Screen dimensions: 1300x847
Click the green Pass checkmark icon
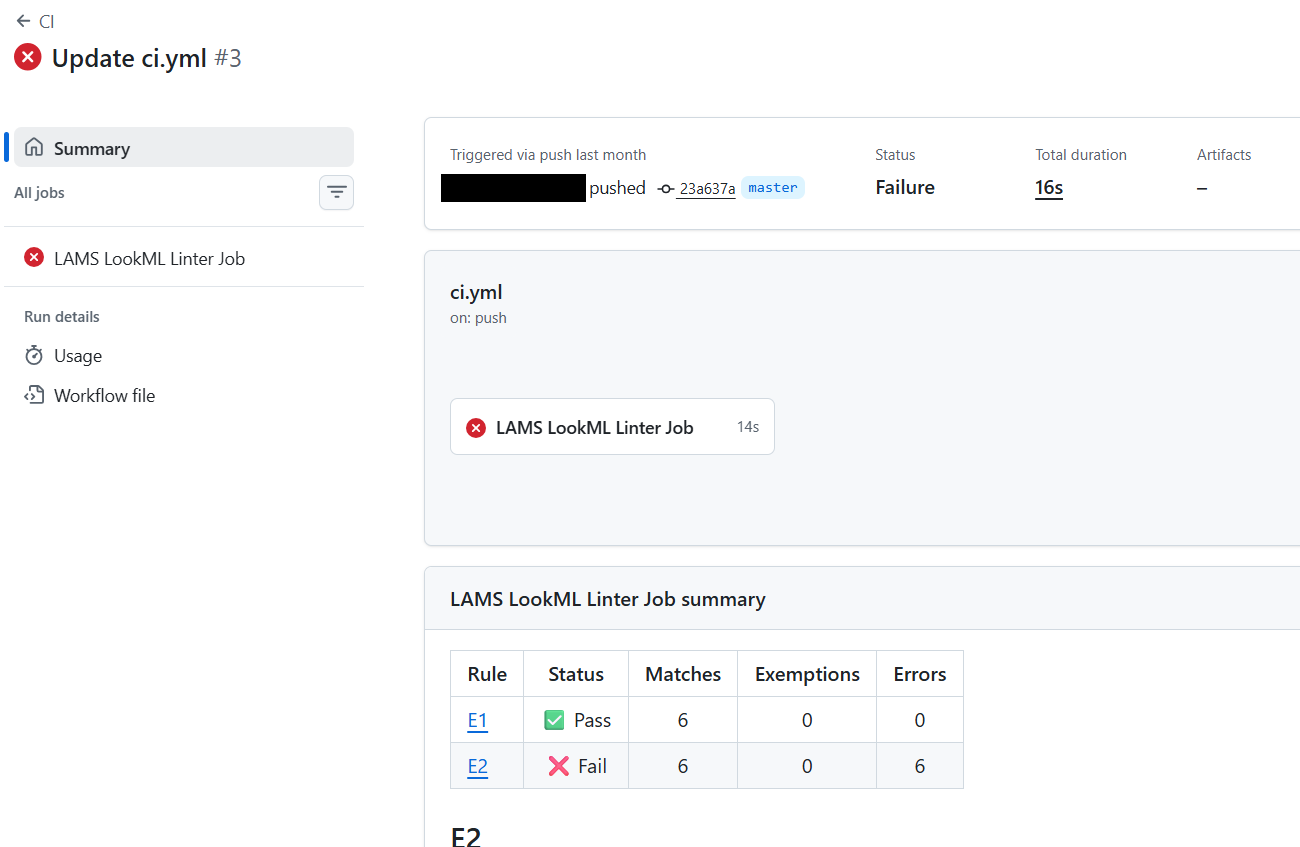554,720
